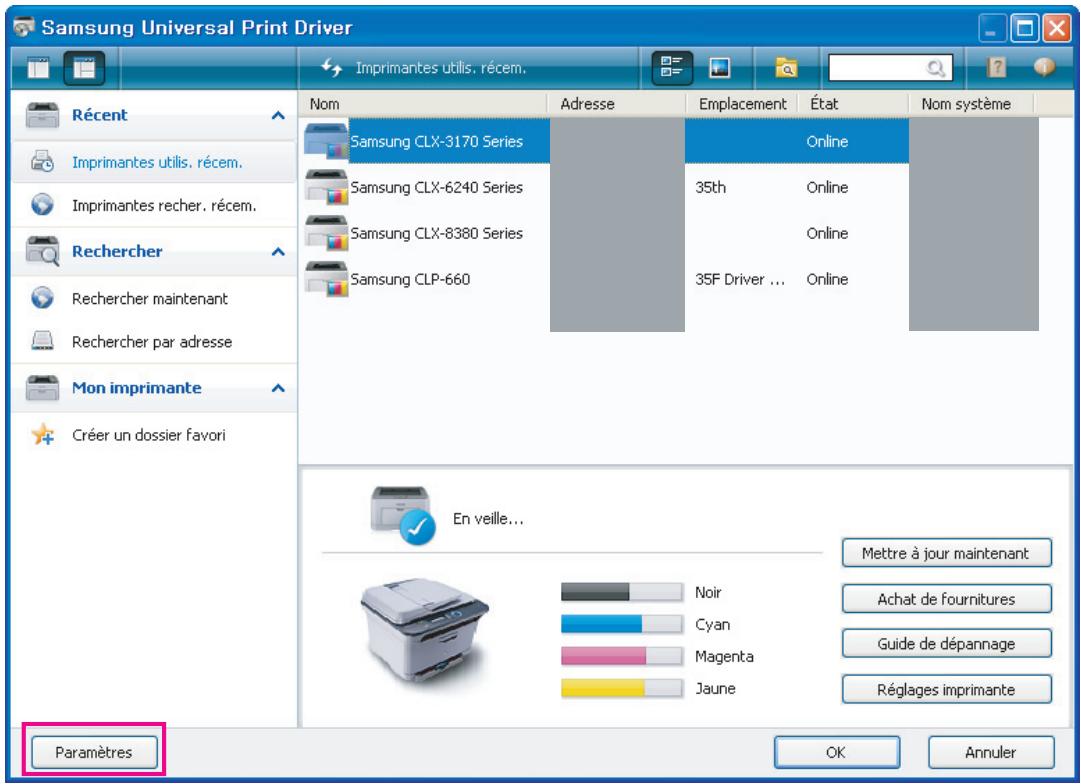Click the 35F Driver location cell

click(740, 279)
